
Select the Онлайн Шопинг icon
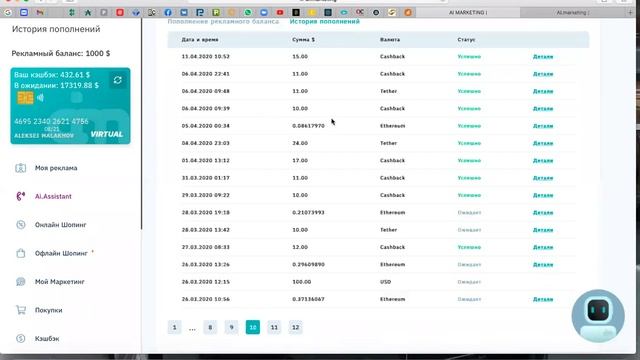tap(20, 224)
